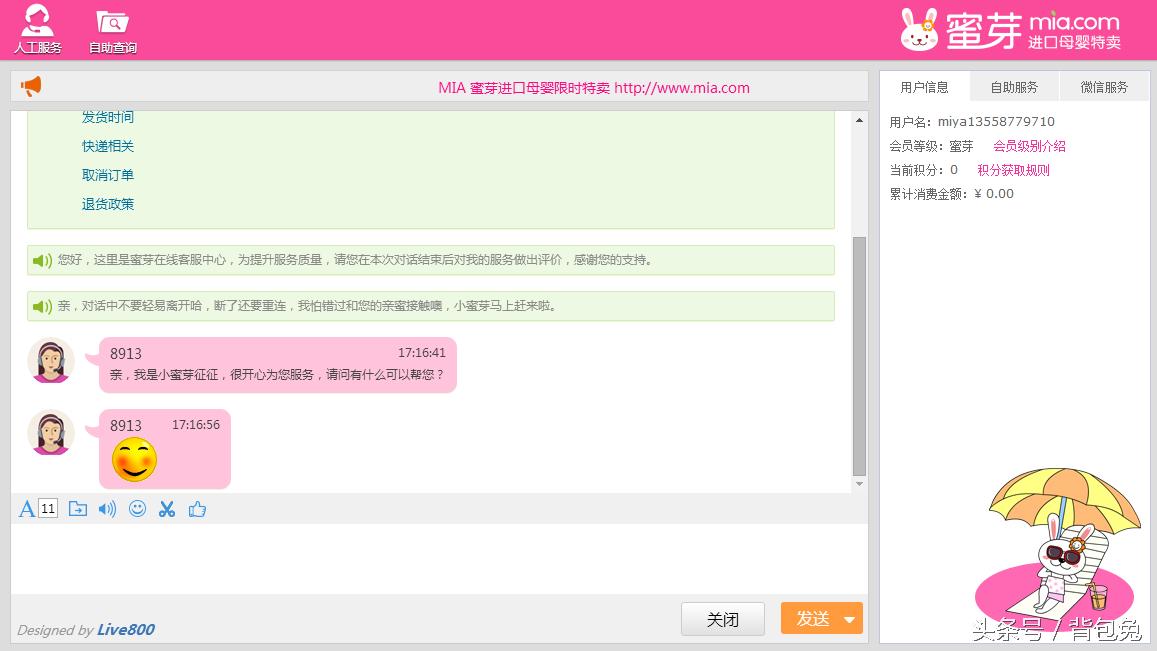Screen dimensions: 1157x651
Task: Select the 用户信息 tab
Action: pyautogui.click(x=924, y=87)
